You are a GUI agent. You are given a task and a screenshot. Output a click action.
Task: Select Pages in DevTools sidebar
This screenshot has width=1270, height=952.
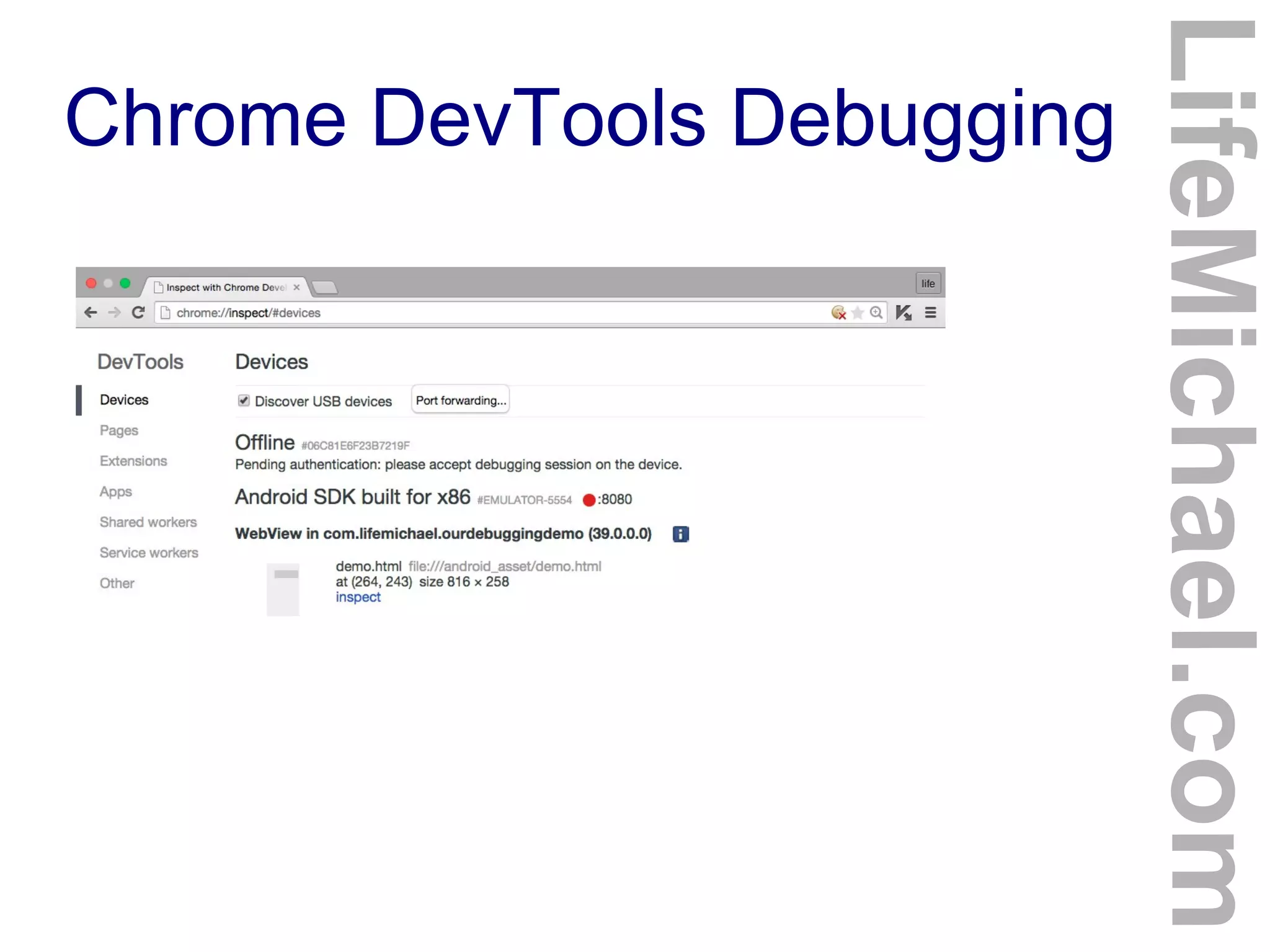[119, 430]
